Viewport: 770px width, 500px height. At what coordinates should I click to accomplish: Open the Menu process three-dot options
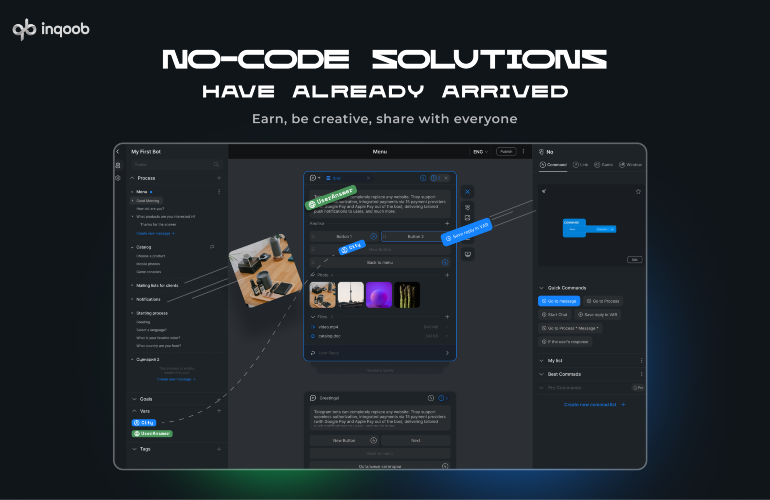tap(219, 192)
